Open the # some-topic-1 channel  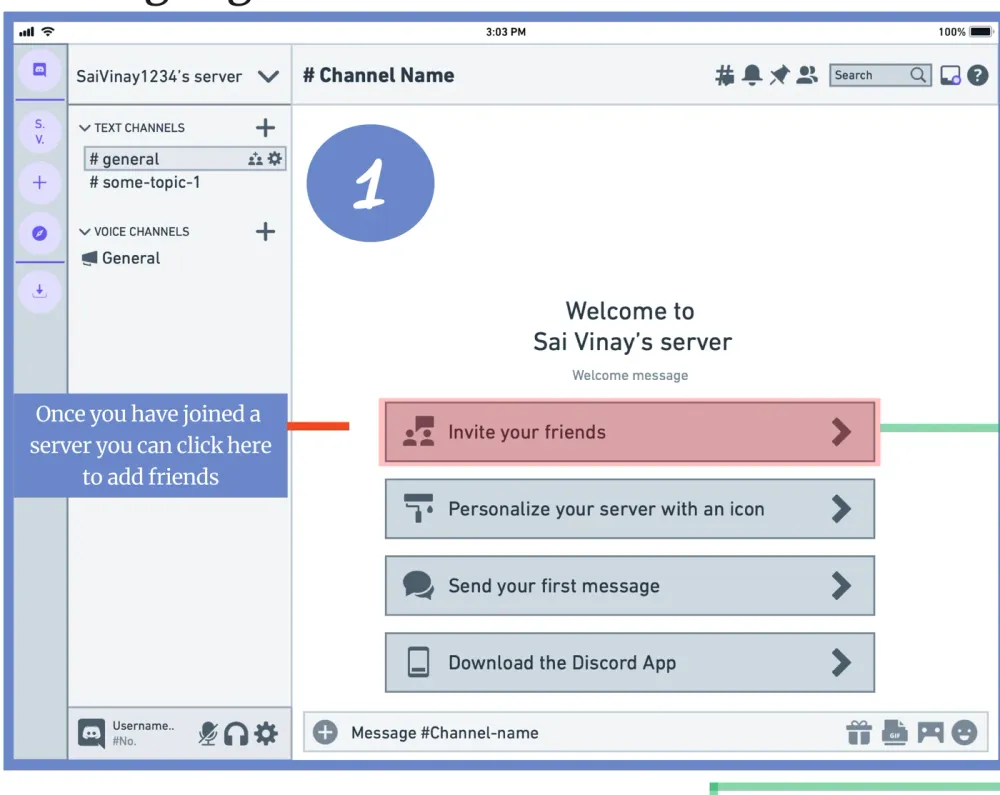[145, 182]
